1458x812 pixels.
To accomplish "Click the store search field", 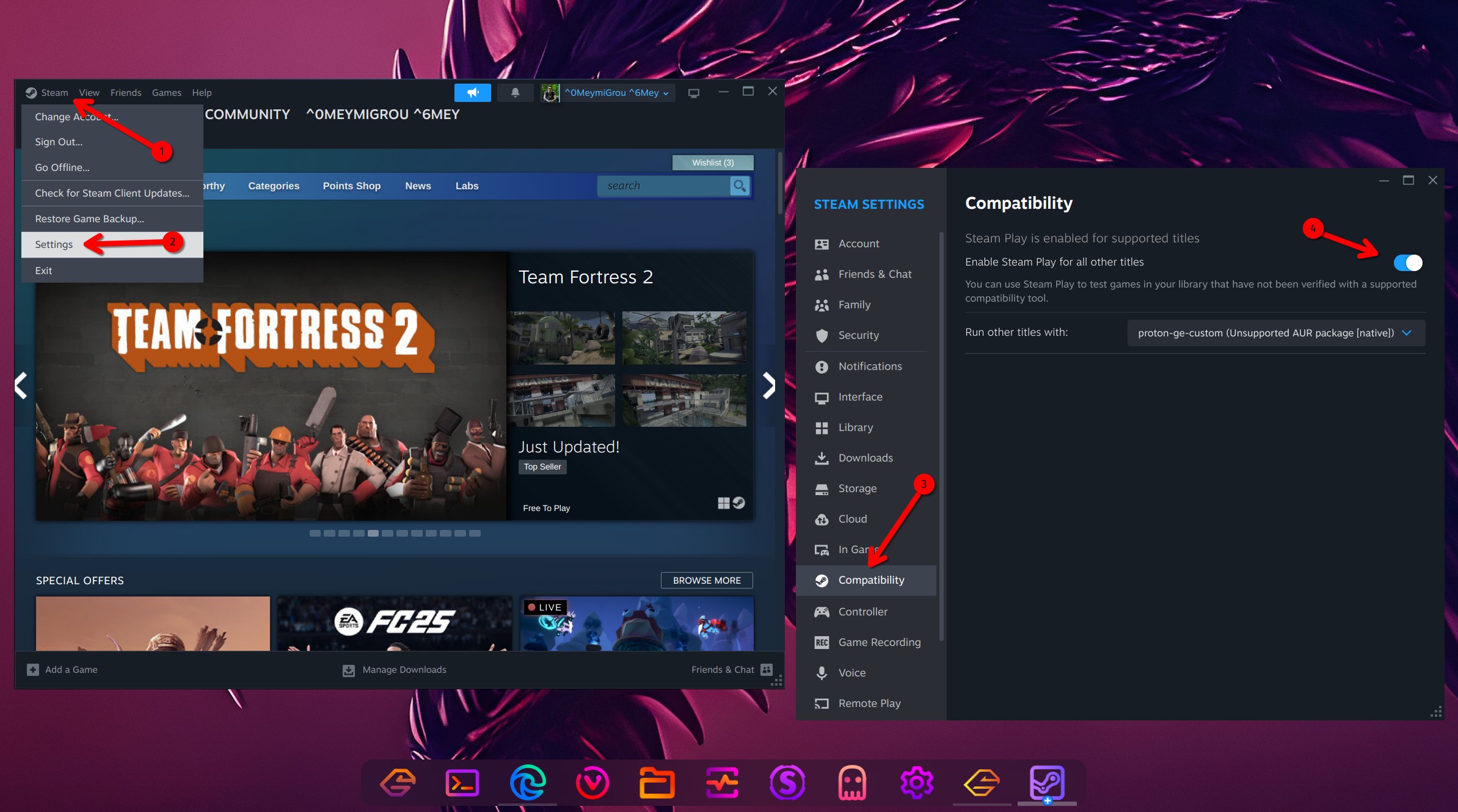I will (664, 186).
